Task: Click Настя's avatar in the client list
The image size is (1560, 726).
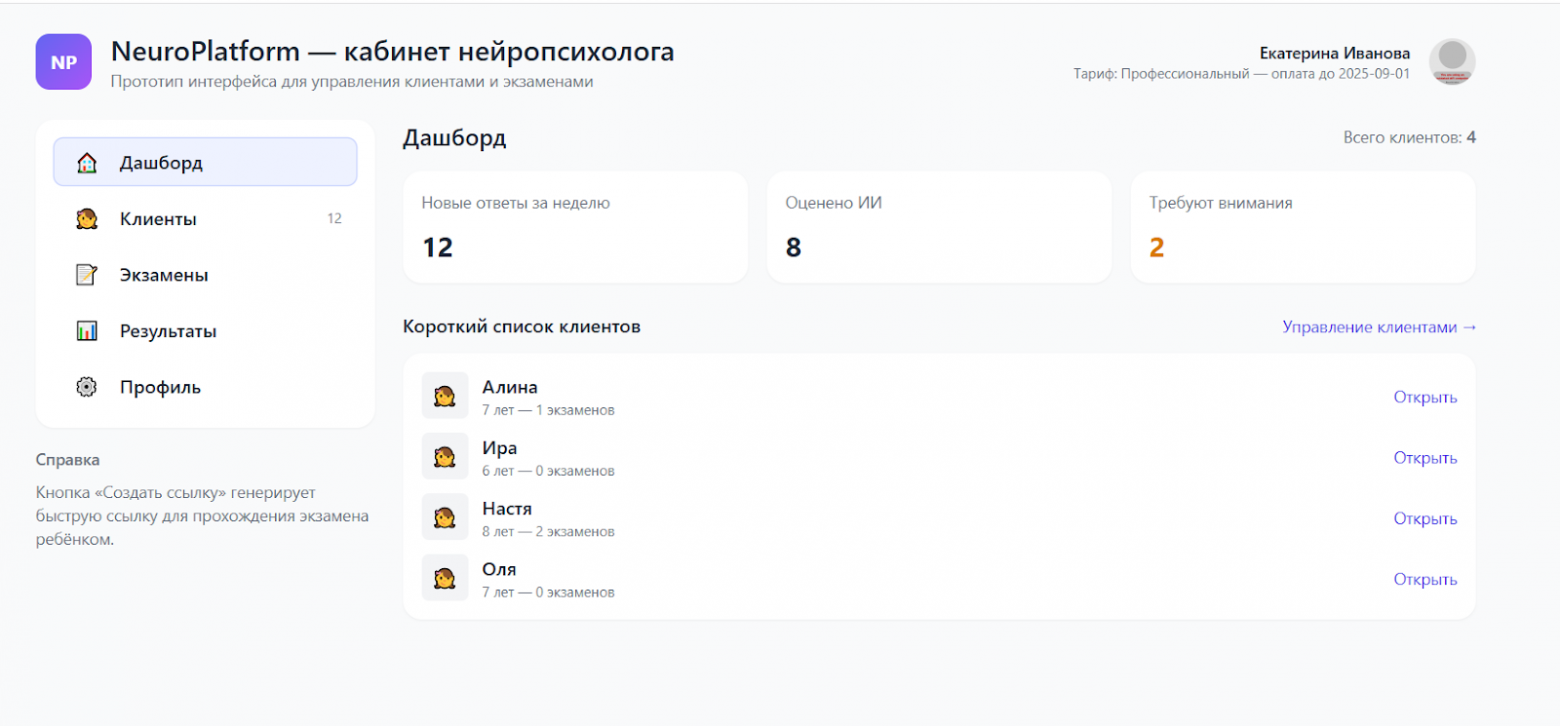Action: tap(445, 517)
